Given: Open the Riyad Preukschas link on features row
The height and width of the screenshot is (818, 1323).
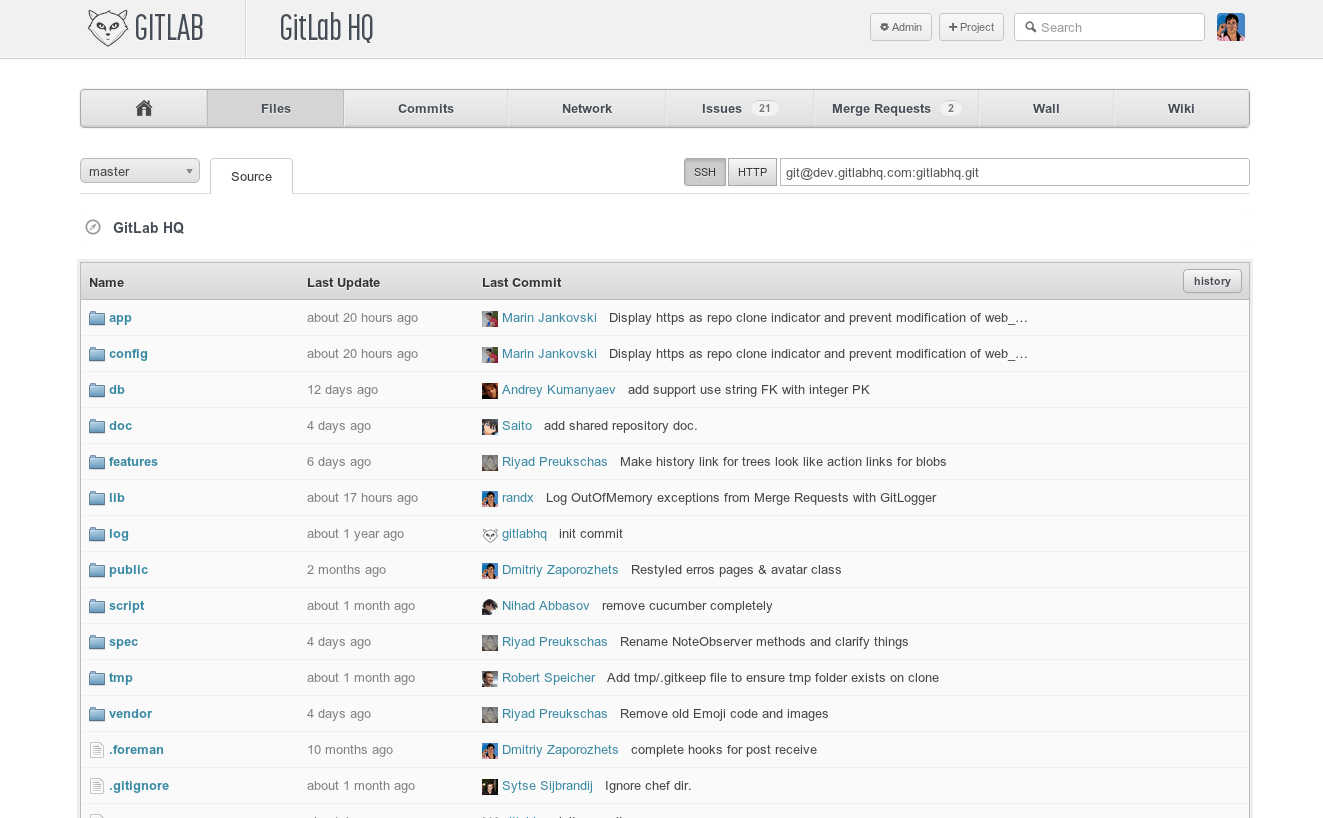Looking at the screenshot, I should 554,462.
